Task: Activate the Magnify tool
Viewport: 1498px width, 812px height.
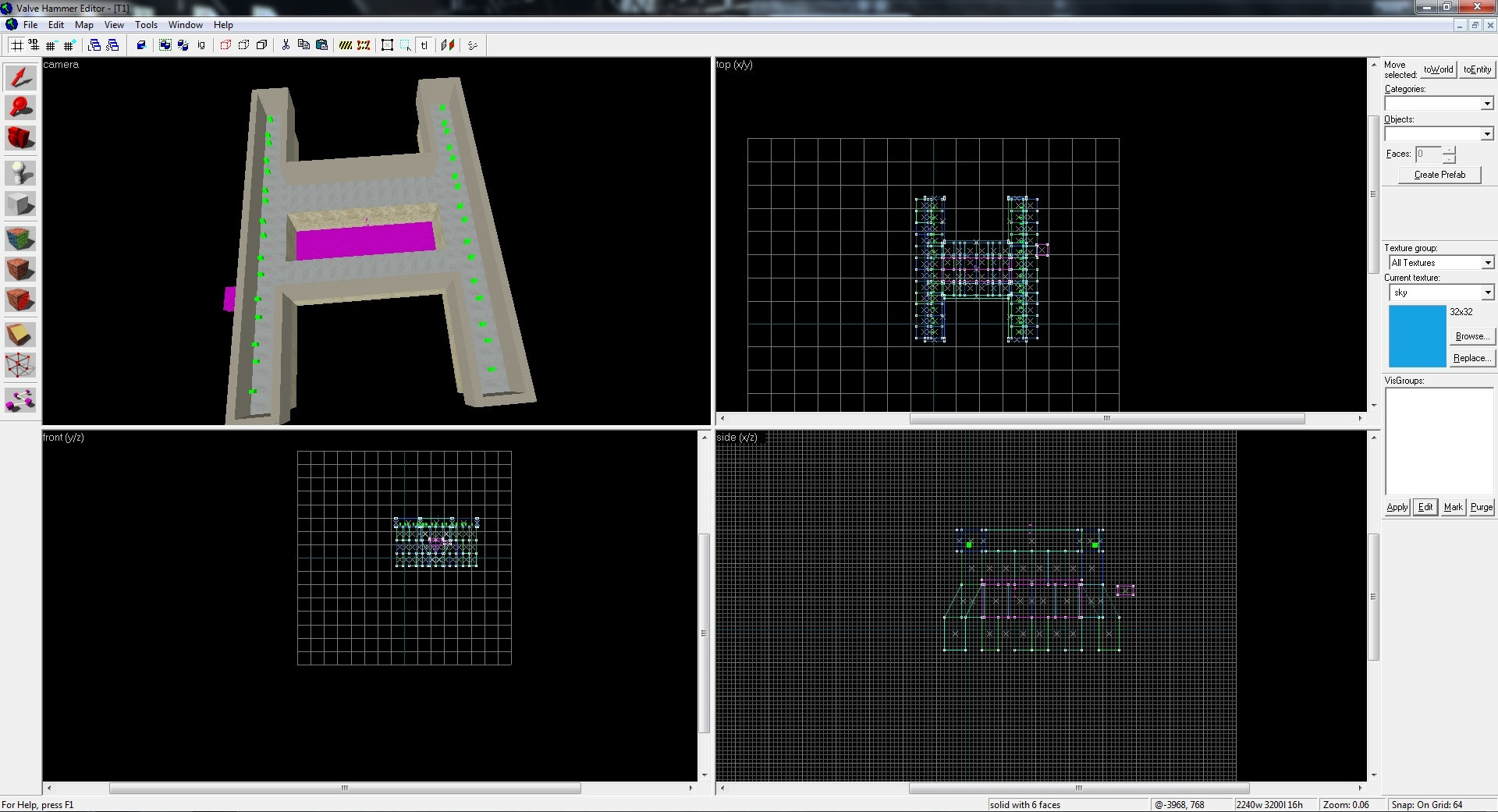Action: tap(20, 108)
